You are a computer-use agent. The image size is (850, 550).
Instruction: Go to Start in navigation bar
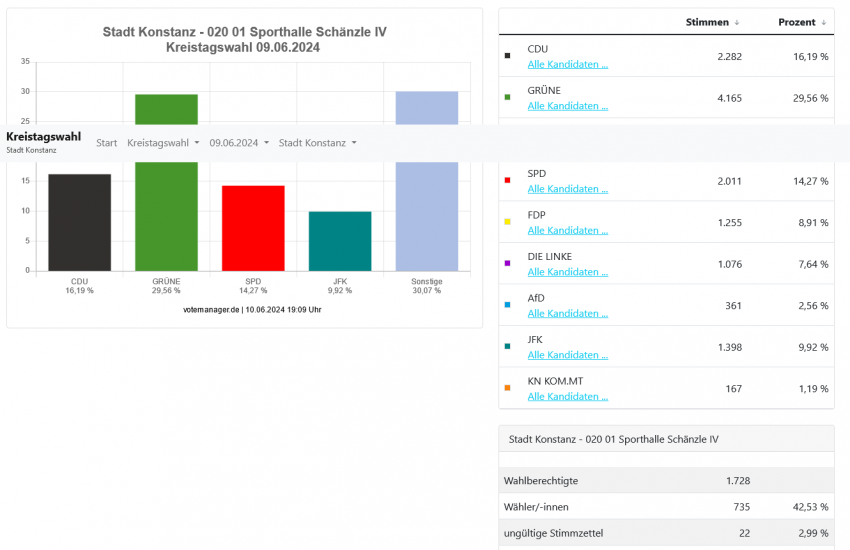[106, 143]
